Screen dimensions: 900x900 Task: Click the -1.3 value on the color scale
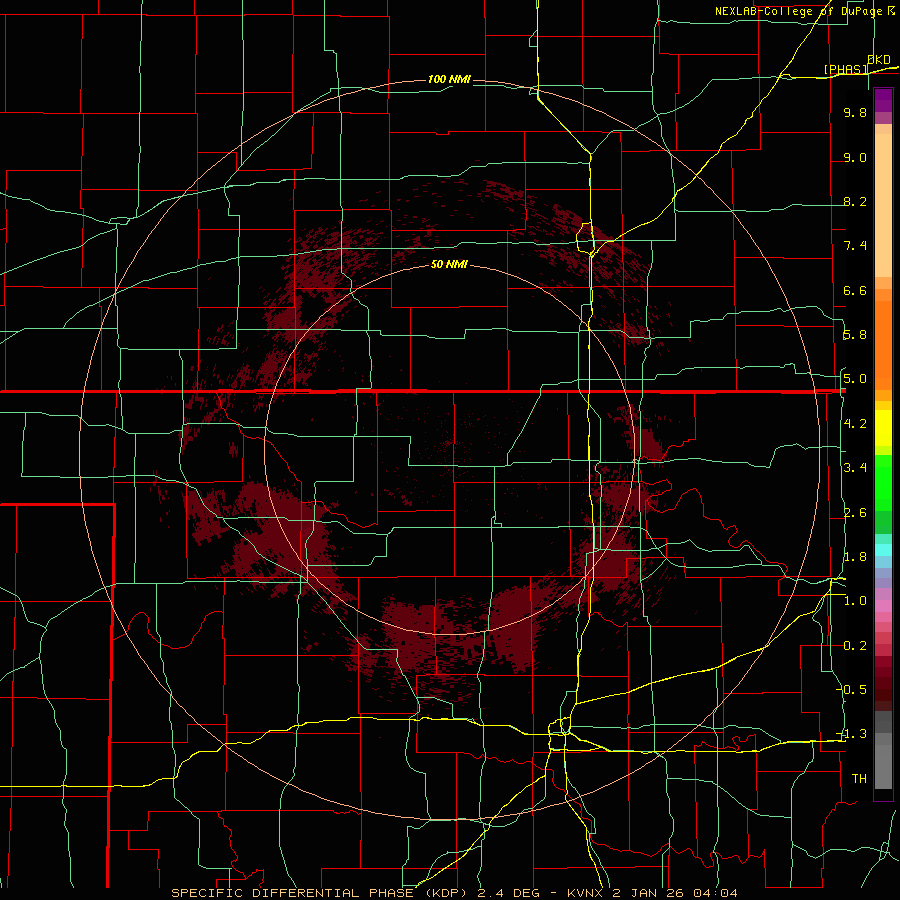(853, 734)
